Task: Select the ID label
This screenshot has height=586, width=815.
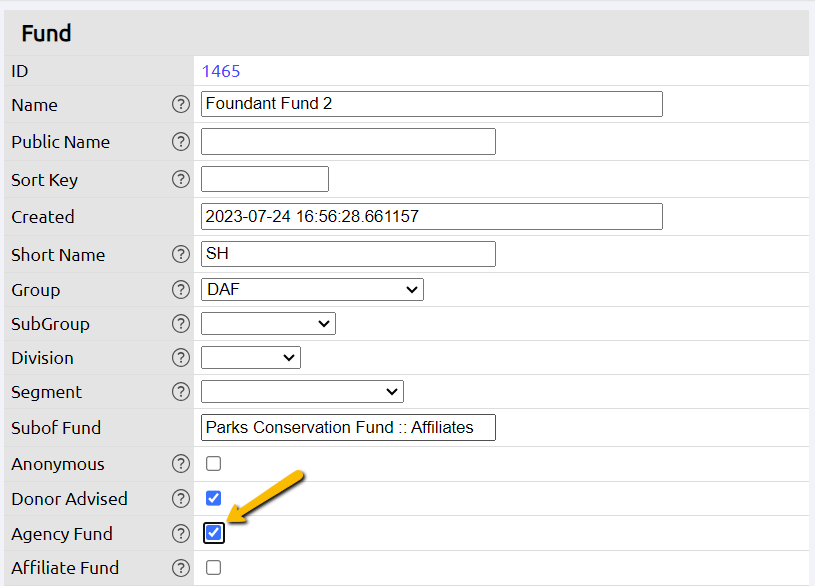Action: click(x=19, y=71)
